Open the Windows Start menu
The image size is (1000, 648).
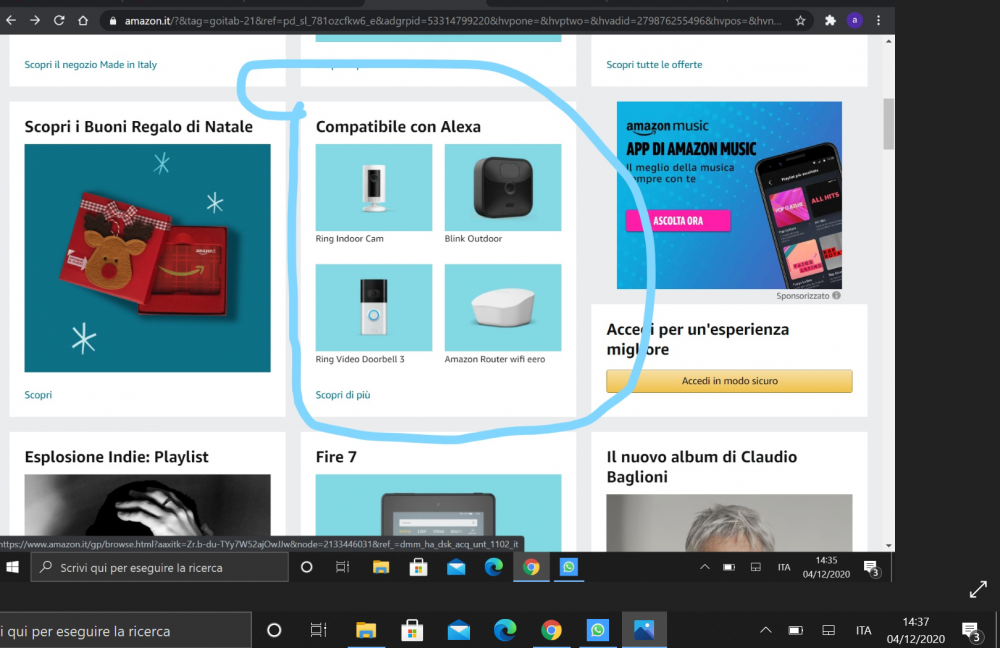coord(12,567)
